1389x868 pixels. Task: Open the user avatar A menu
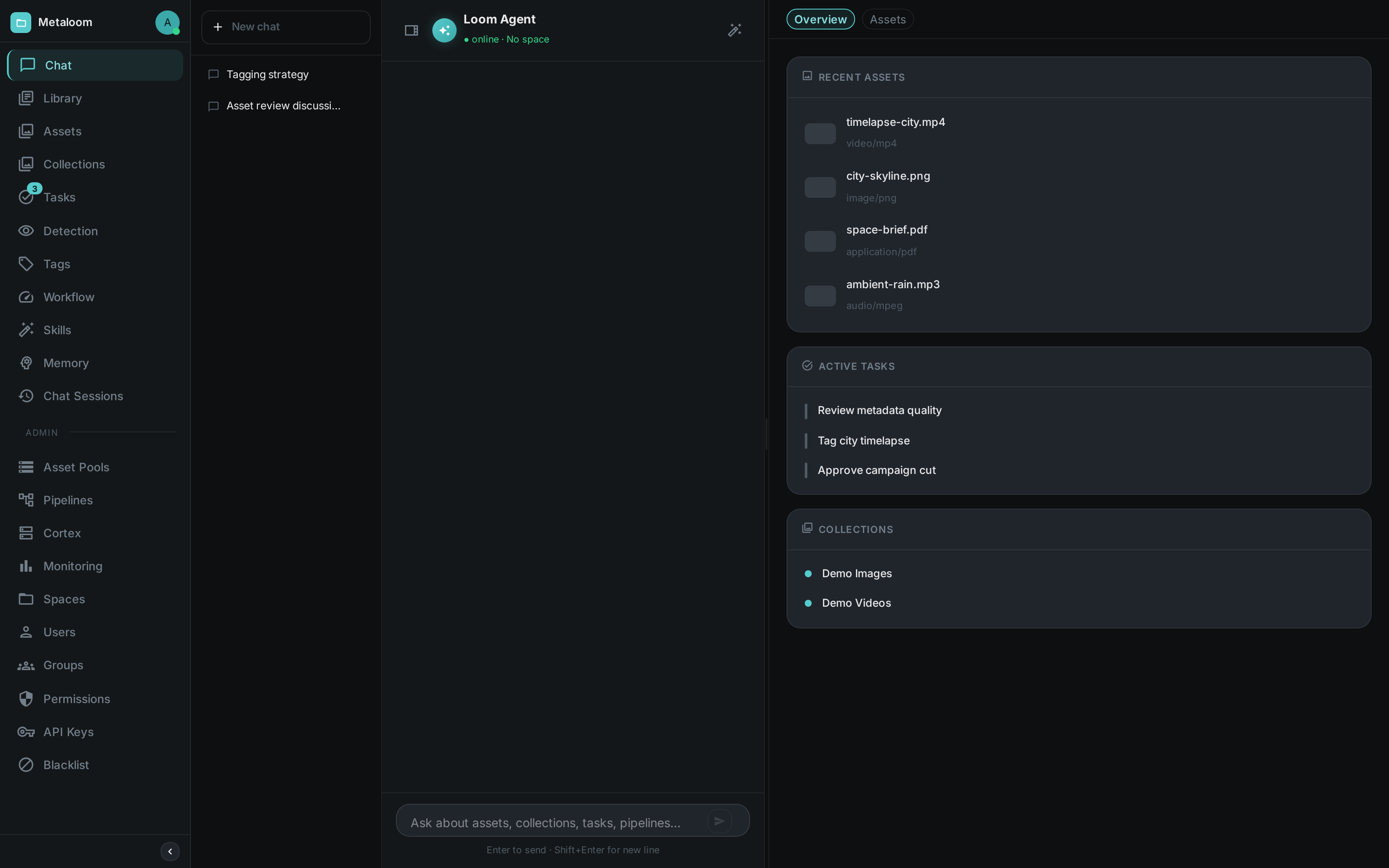[x=167, y=23]
